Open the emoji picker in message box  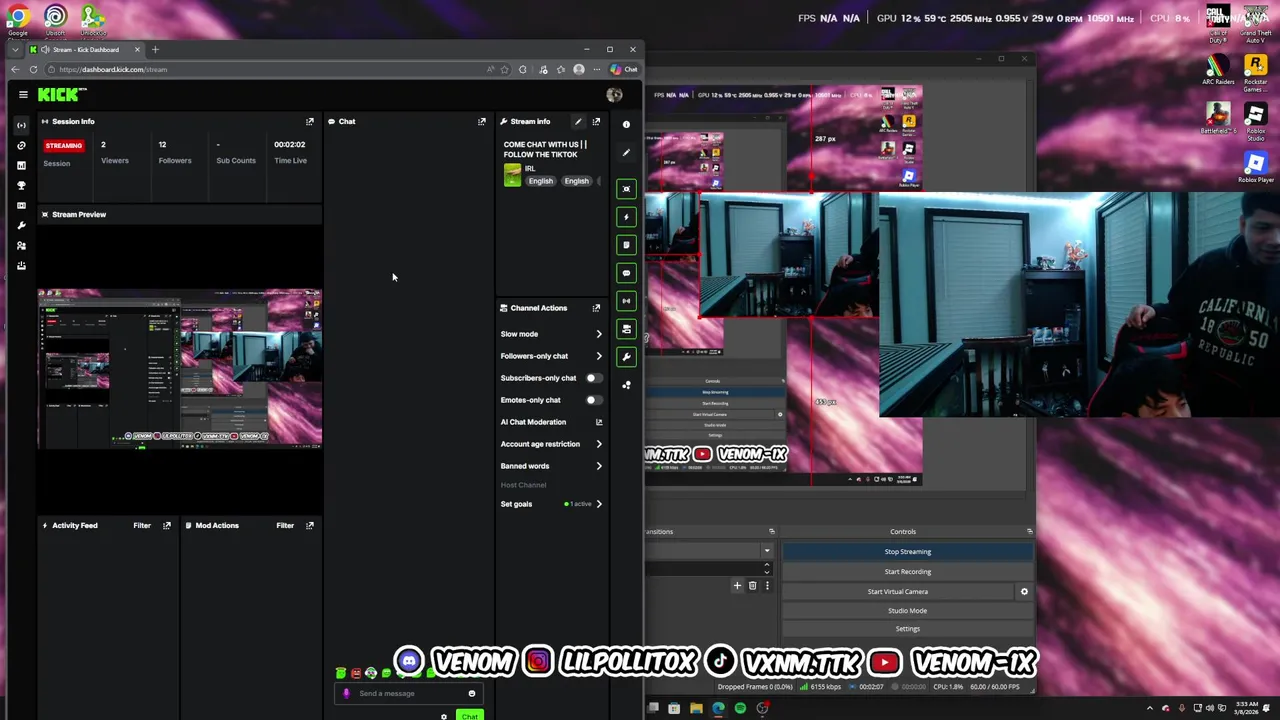coord(472,693)
